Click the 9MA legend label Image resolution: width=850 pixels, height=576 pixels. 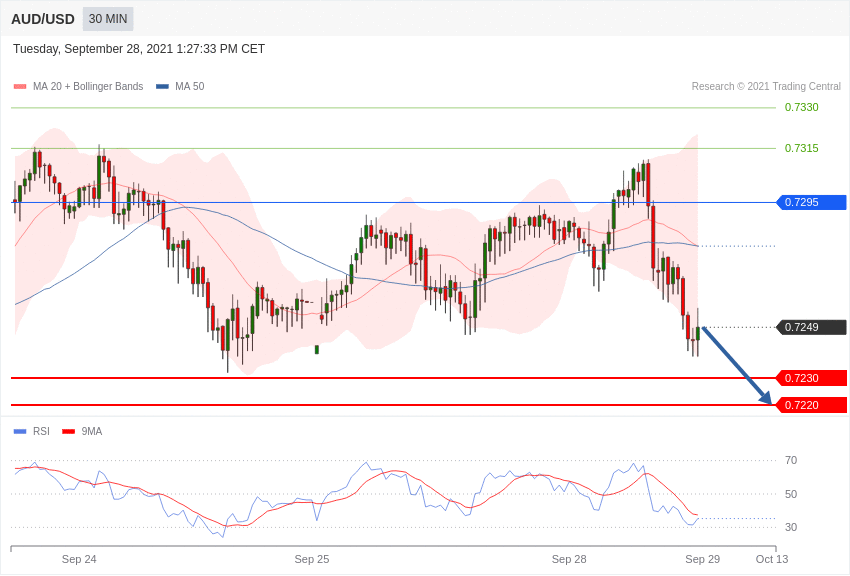92,431
